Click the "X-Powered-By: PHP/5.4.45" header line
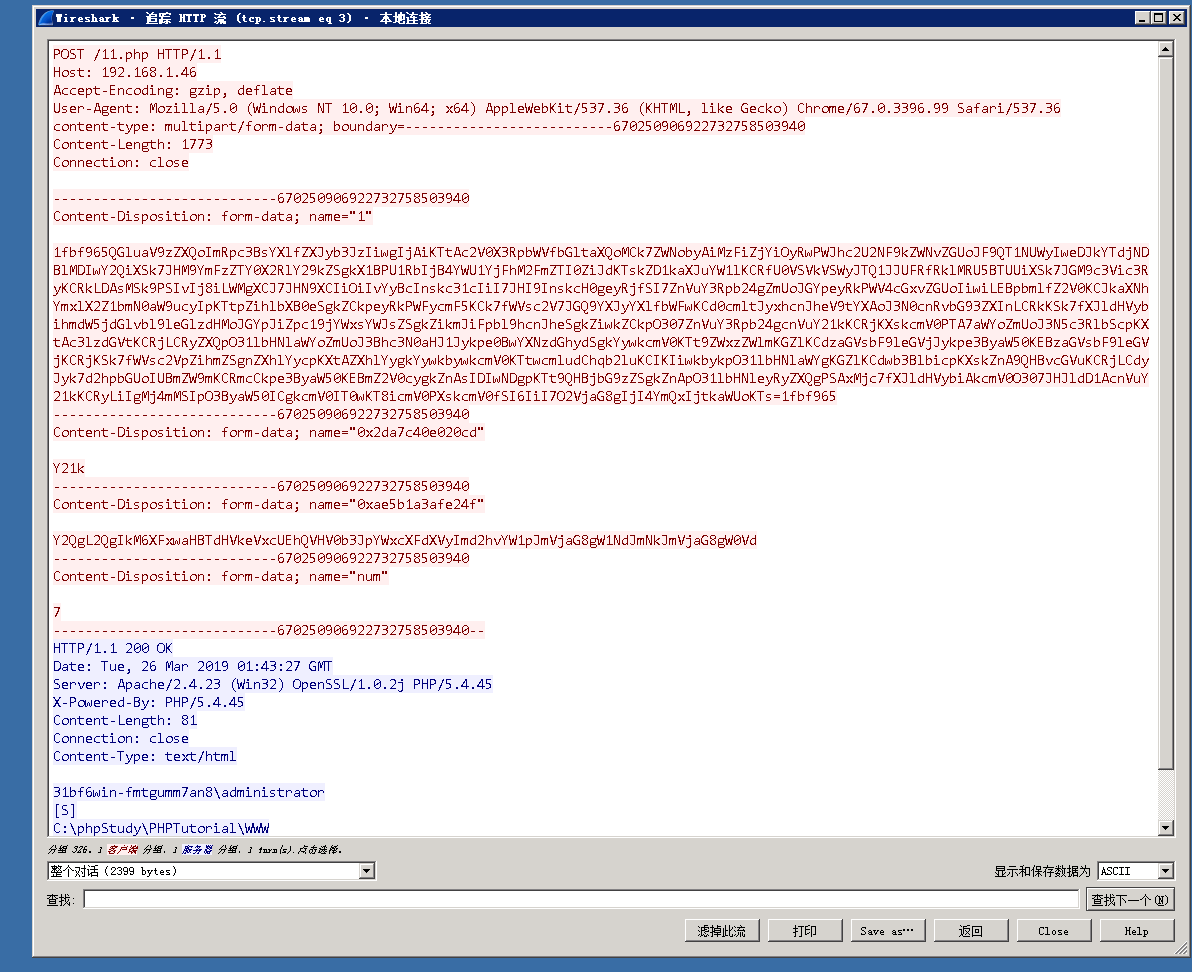 click(148, 702)
